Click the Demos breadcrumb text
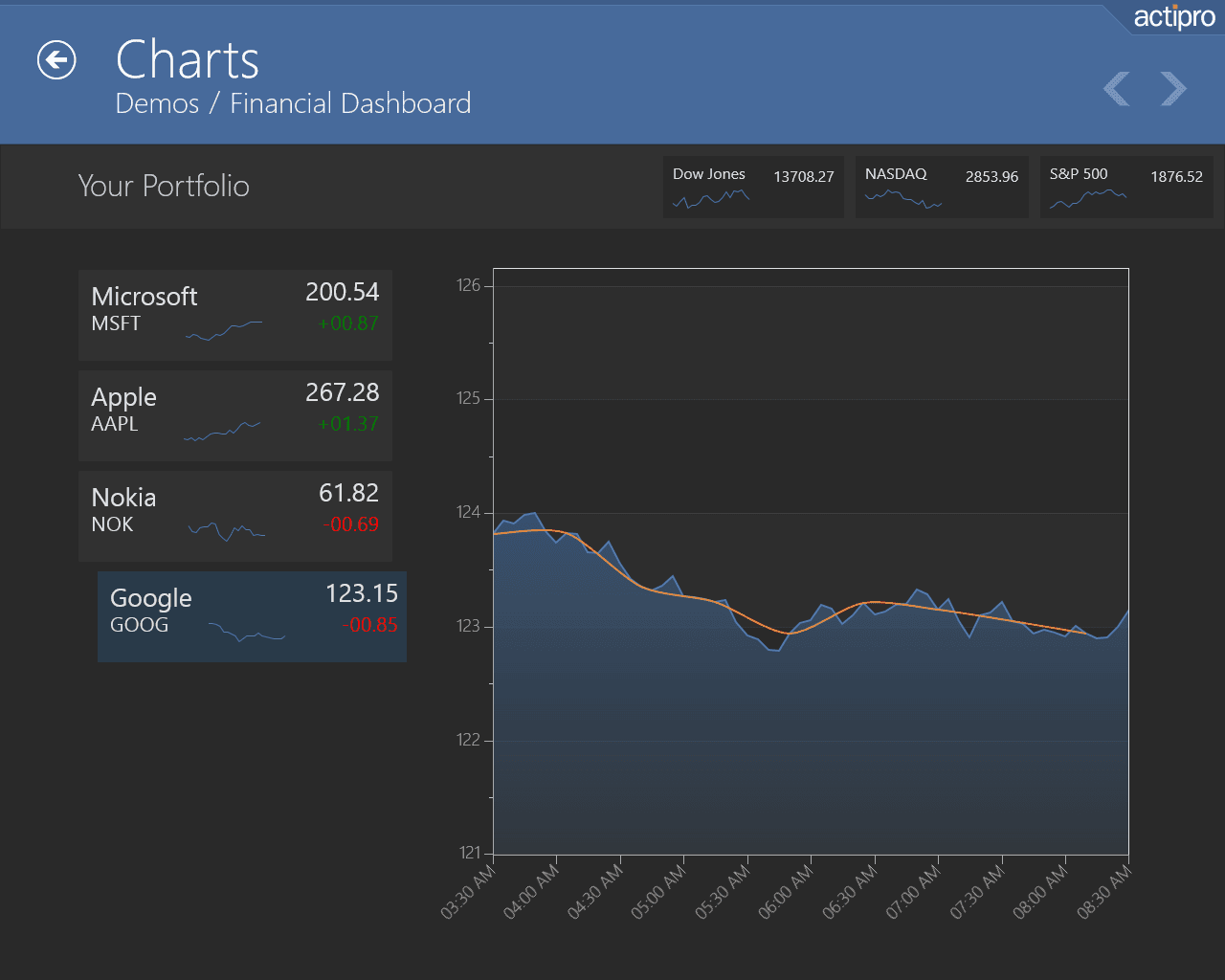Screen dimensions: 1225x980 point(157,103)
